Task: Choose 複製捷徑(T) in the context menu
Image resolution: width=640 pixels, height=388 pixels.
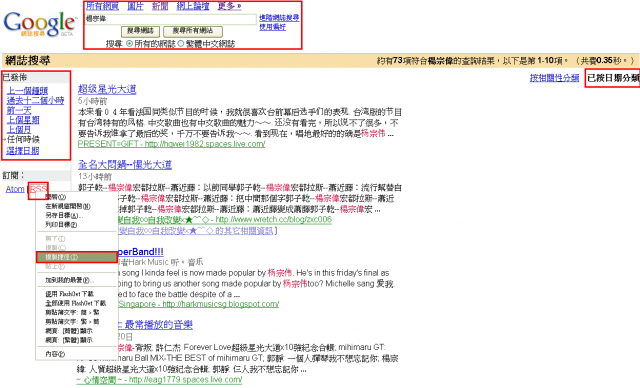Action: [77, 257]
